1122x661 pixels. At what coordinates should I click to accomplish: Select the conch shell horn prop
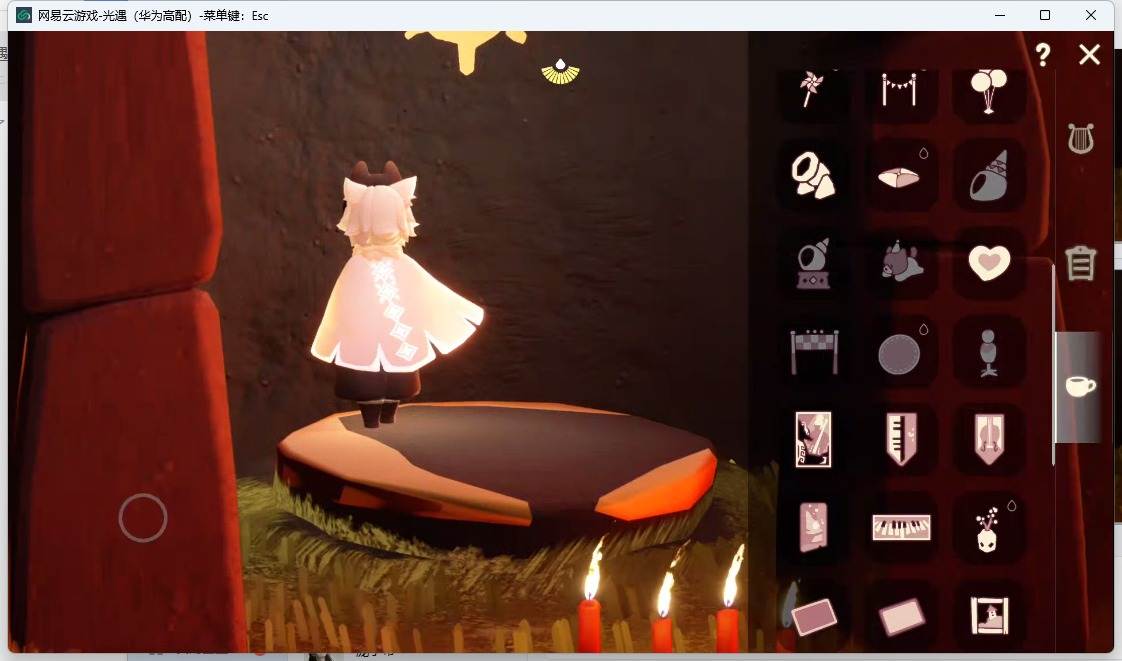pos(813,175)
